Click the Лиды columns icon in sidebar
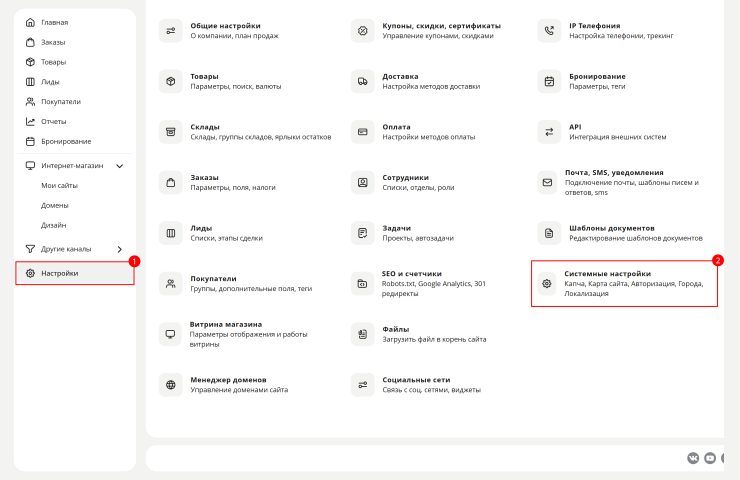 click(30, 82)
